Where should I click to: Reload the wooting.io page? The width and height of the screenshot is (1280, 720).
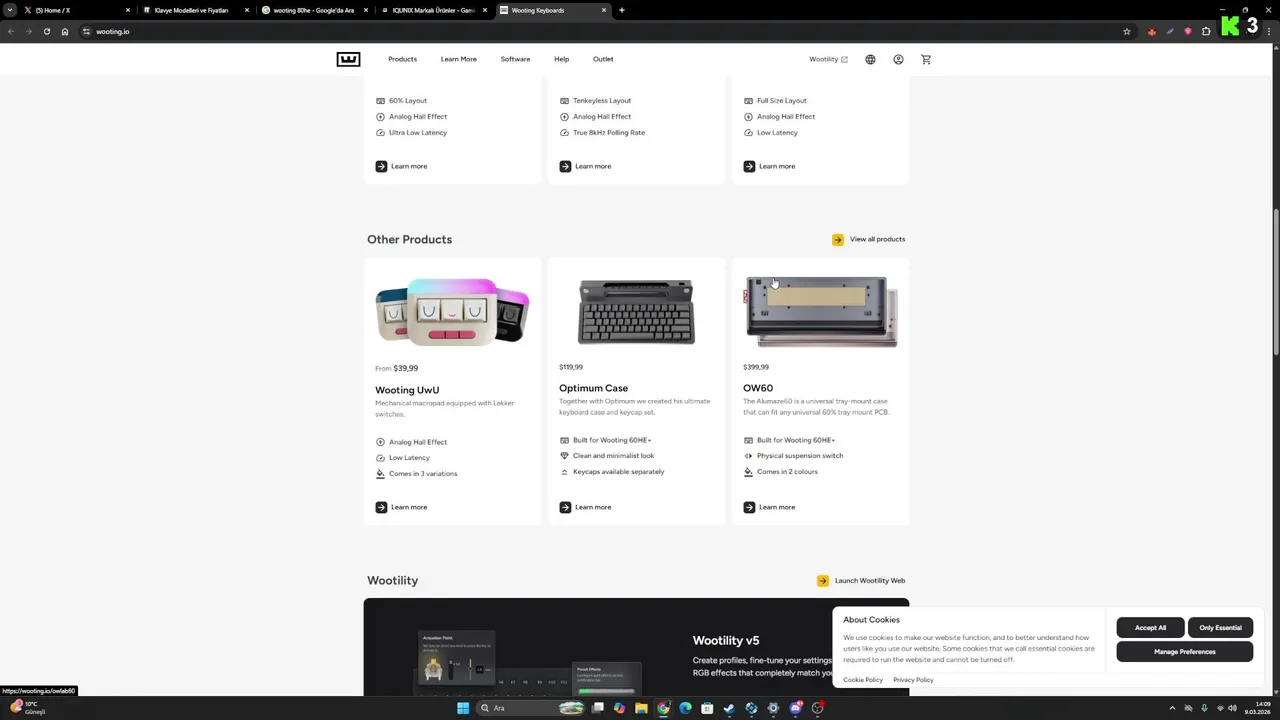[x=46, y=31]
